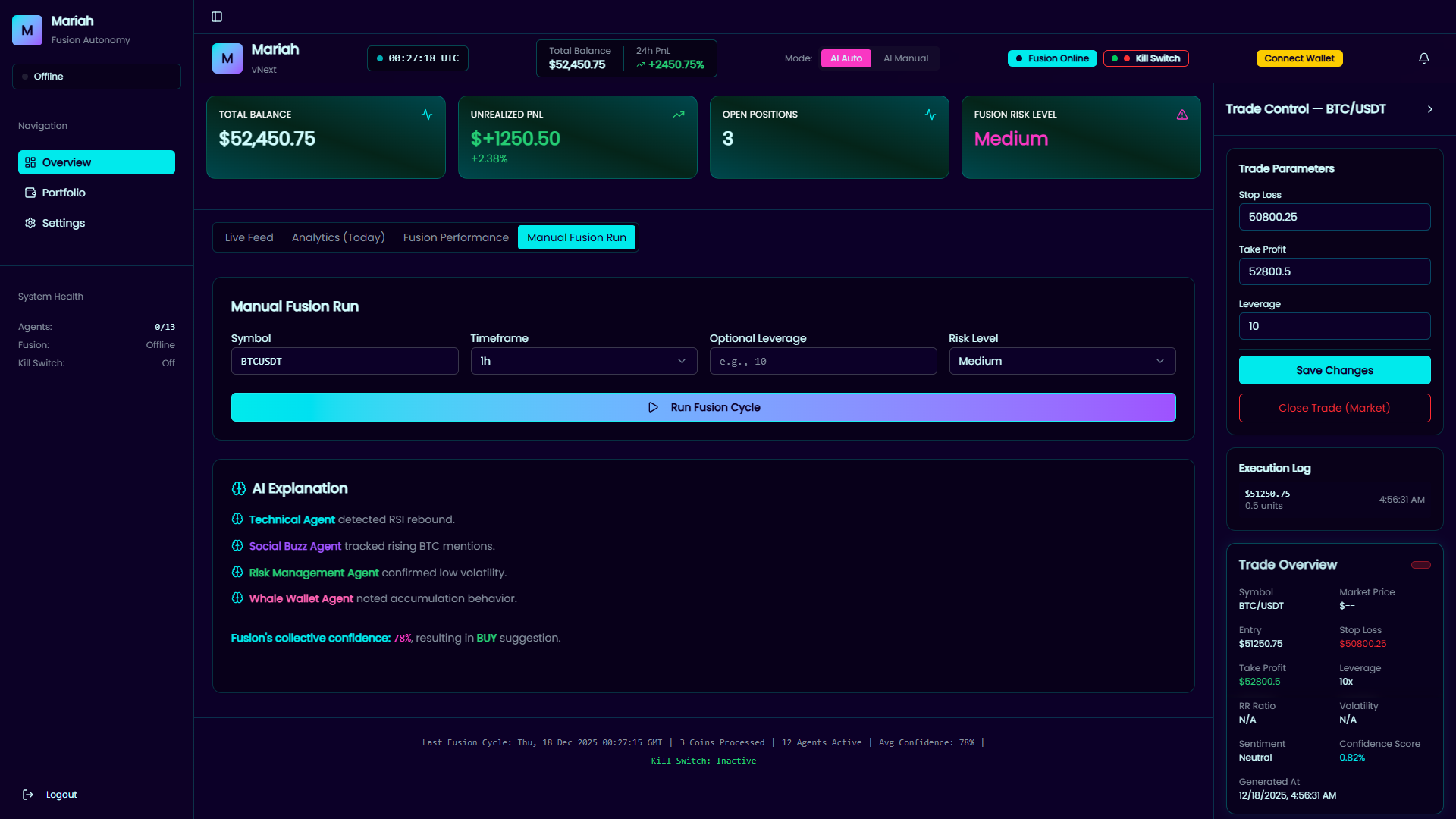Toggle the sidebar panel icon
Image resolution: width=1456 pixels, height=819 pixels.
click(x=217, y=17)
